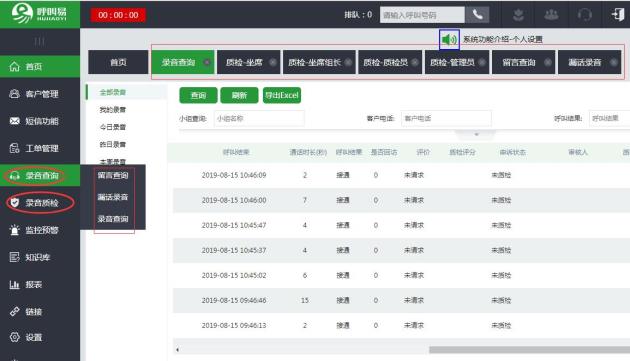Close the 质检-坐席 tab
The width and height of the screenshot is (630, 361).
(273, 62)
